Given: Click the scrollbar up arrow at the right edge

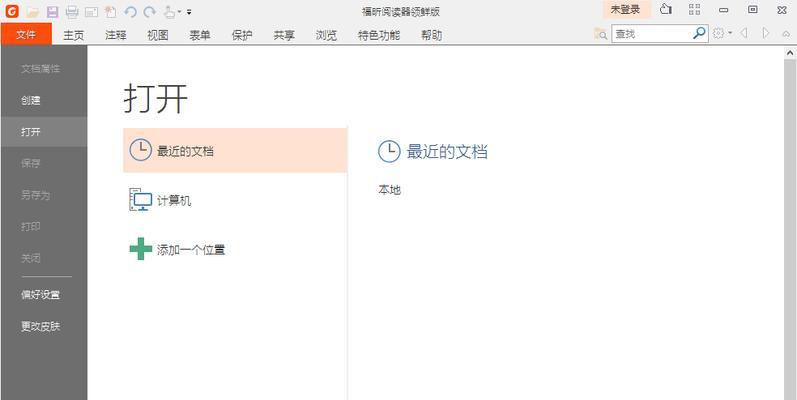Looking at the screenshot, I should (791, 53).
